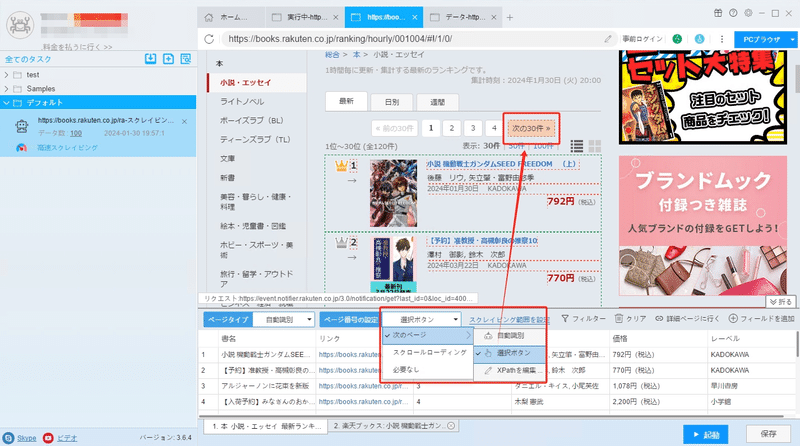This screenshot has width=800, height=446.
Task: Switch to list view icon on the ranking page
Action: point(577,146)
